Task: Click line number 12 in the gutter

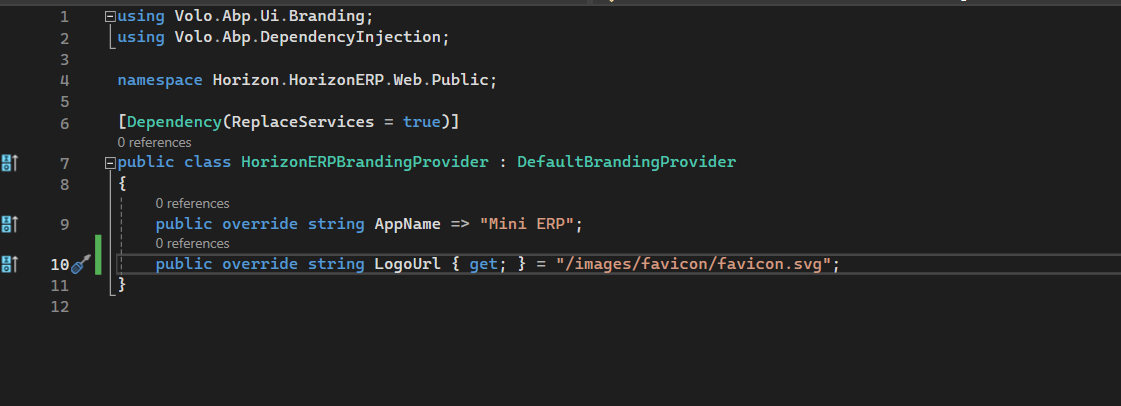Action: [60, 307]
